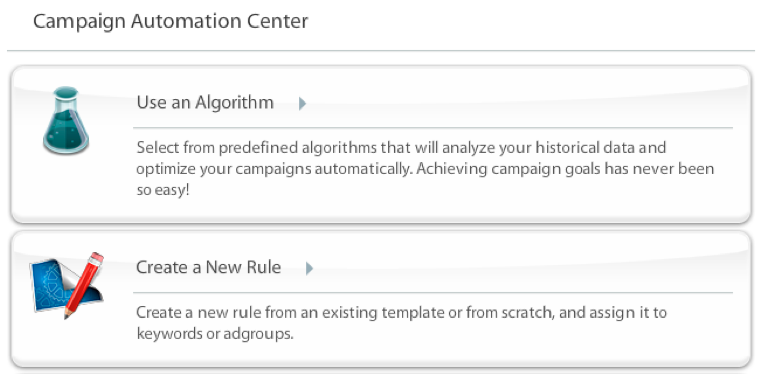Image resolution: width=762 pixels, height=374 pixels.
Task: Click the red pencil on the rule icon
Action: [x=84, y=285]
